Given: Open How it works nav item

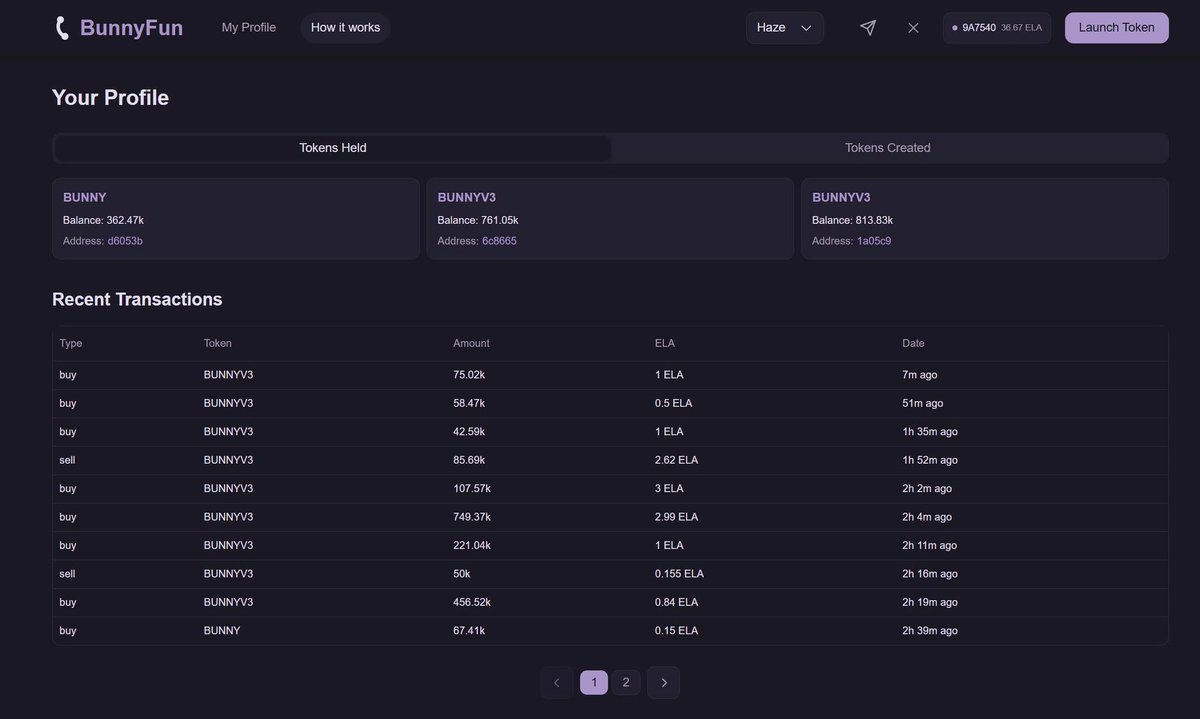Looking at the screenshot, I should click(345, 28).
